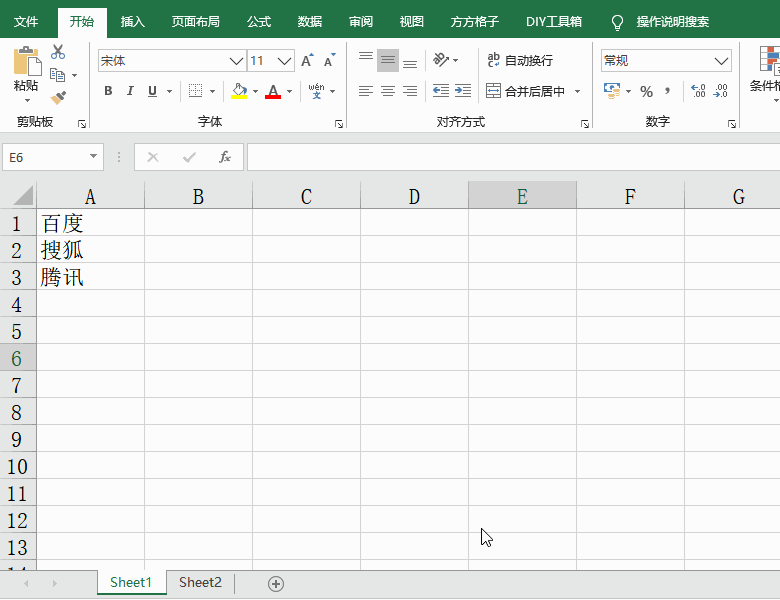780x600 pixels.
Task: Open the font name dropdown (宋体)
Action: tap(237, 61)
